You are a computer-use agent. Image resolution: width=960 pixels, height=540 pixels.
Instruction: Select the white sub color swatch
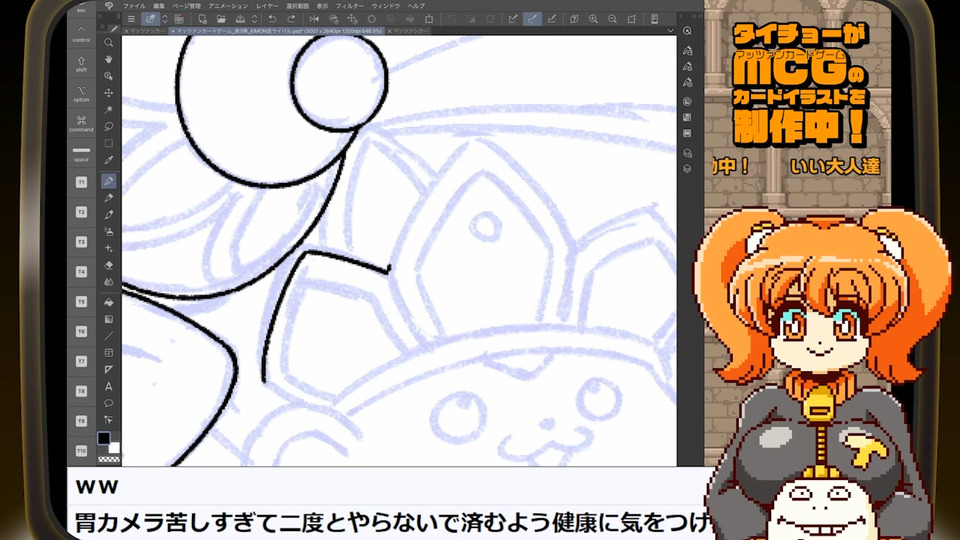pos(114,448)
